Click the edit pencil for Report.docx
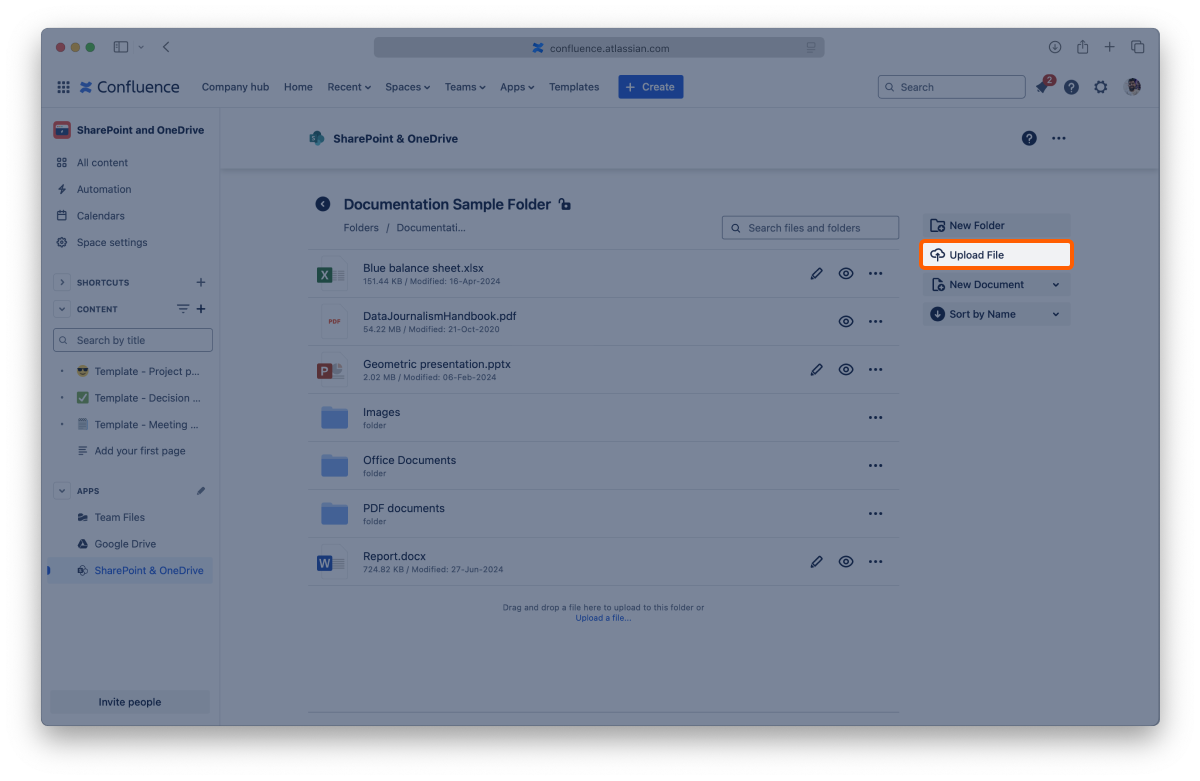This screenshot has height=781, width=1200. [816, 562]
